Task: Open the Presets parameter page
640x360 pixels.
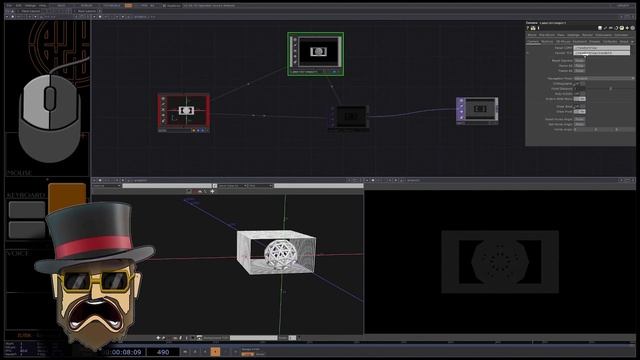Action: click(595, 42)
